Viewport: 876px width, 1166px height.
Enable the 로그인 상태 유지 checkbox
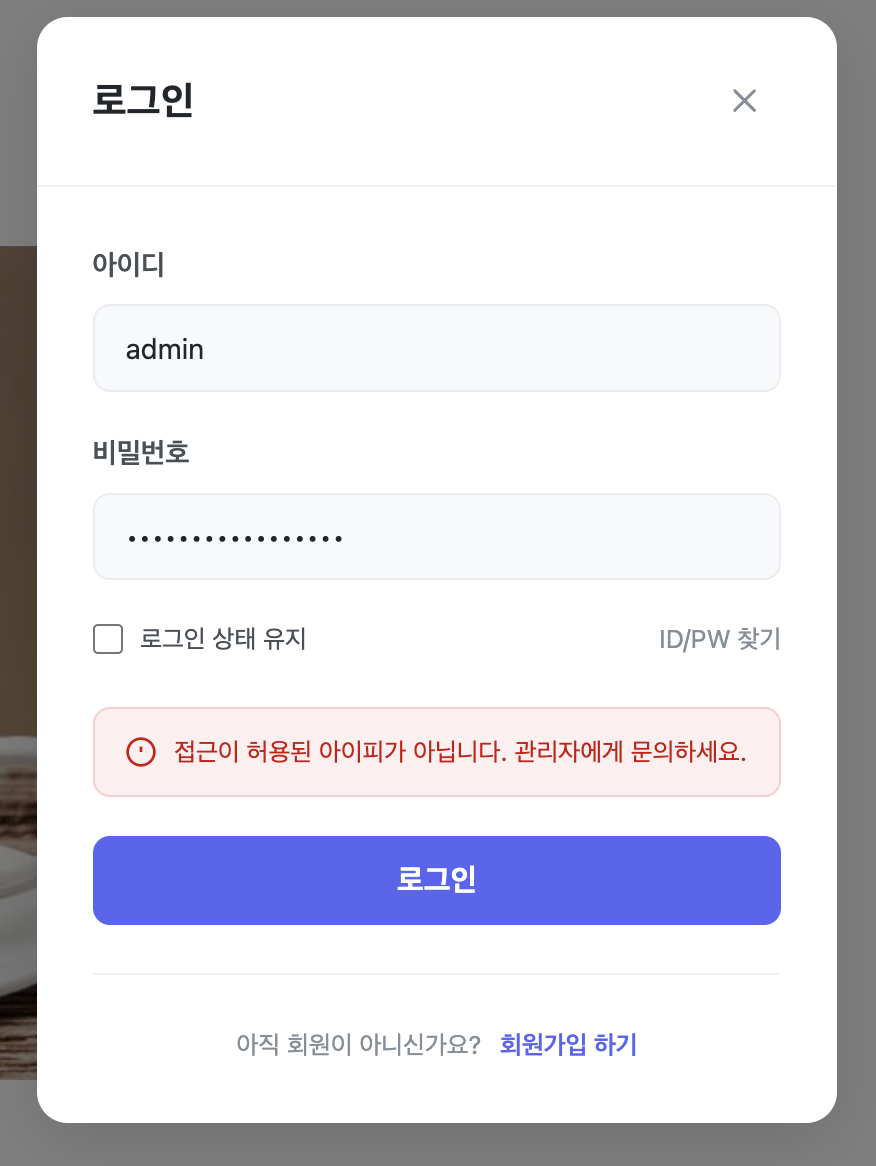coord(108,639)
